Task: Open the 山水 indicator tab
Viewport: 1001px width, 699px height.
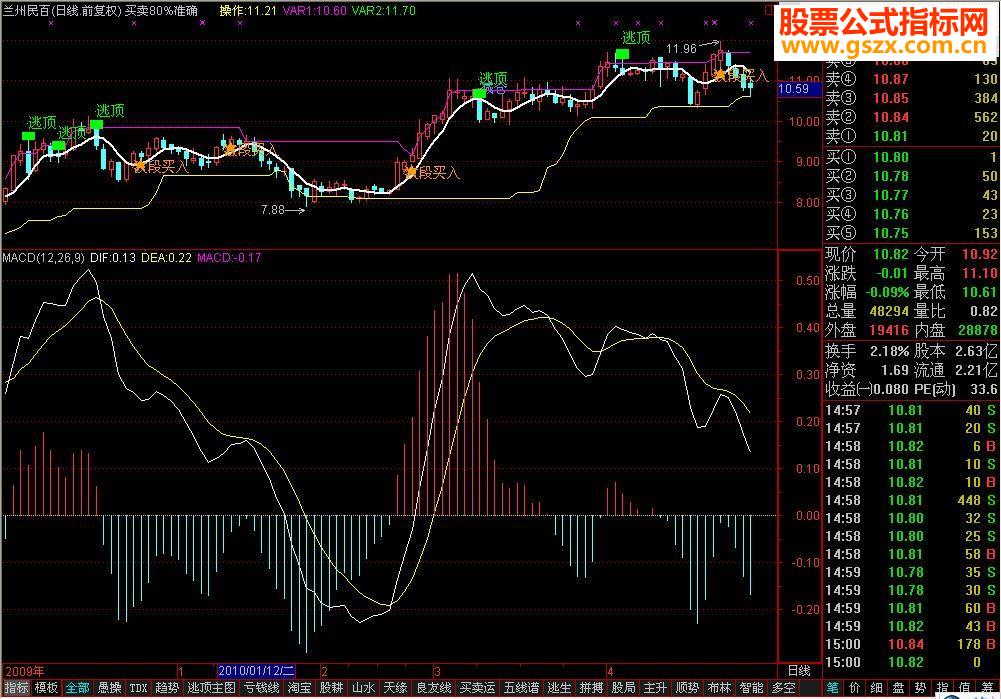Action: (363, 688)
